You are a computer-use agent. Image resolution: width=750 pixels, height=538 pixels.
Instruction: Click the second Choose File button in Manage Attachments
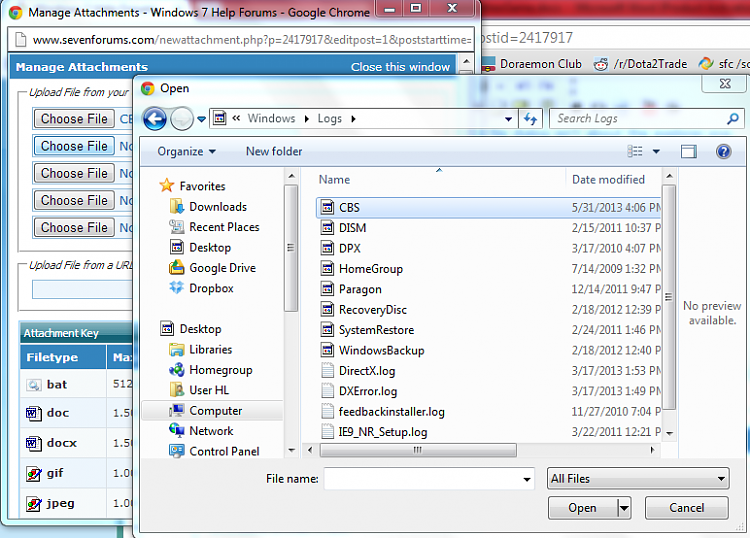74,146
